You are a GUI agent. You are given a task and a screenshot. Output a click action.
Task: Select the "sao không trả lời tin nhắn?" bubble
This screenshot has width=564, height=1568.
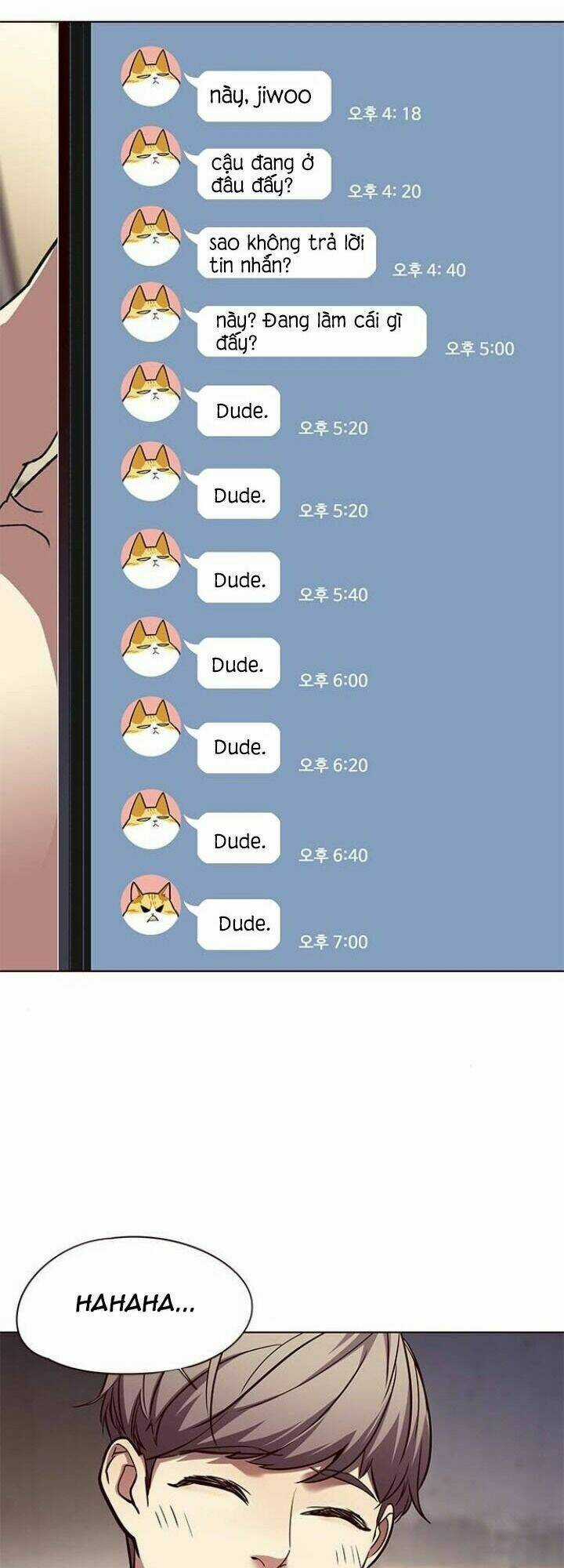click(287, 253)
